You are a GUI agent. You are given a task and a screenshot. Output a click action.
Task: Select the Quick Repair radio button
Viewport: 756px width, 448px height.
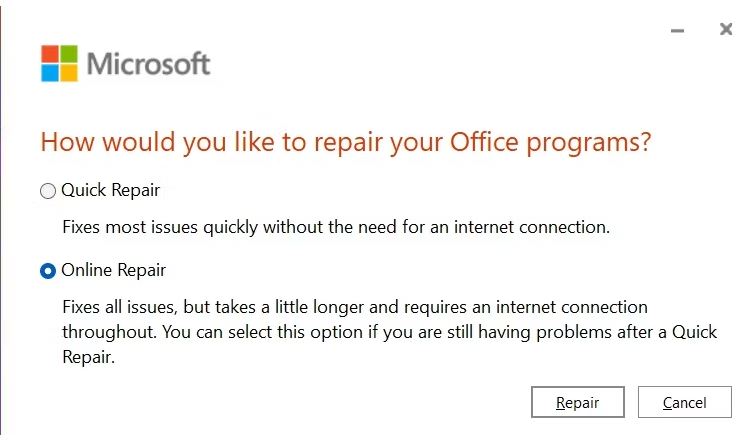[x=48, y=191]
